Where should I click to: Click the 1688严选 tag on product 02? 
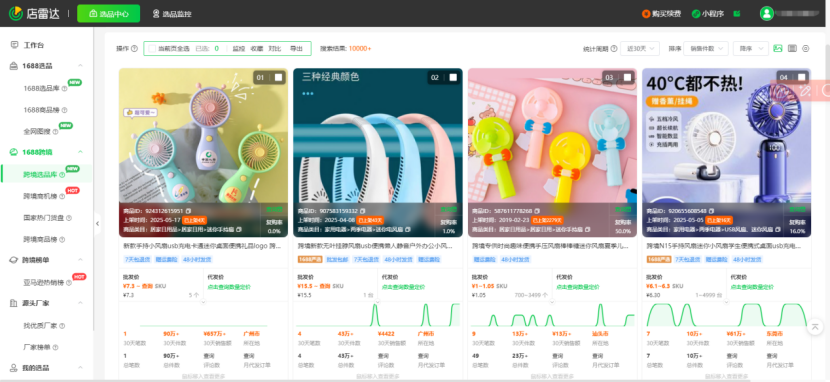pos(309,260)
